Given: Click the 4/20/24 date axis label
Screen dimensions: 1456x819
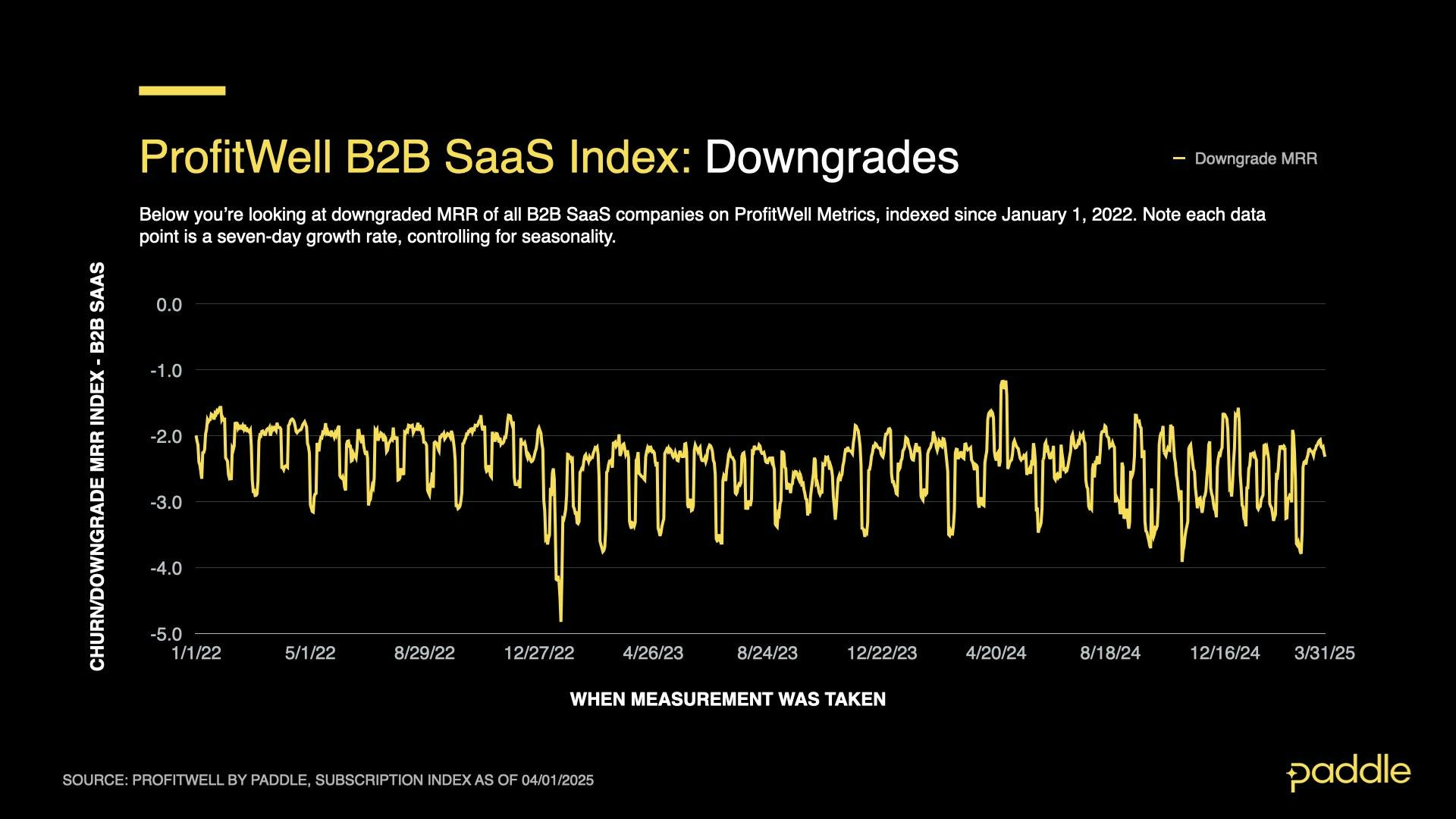Looking at the screenshot, I should point(996,653).
